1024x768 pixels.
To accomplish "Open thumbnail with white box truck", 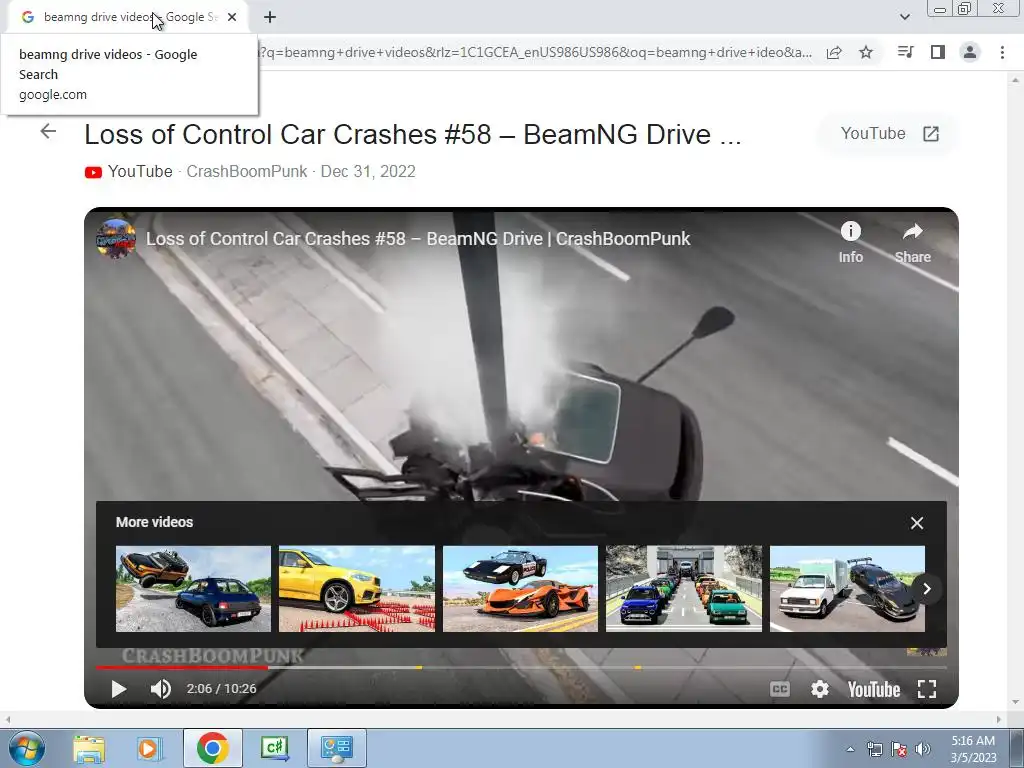I will [x=847, y=589].
